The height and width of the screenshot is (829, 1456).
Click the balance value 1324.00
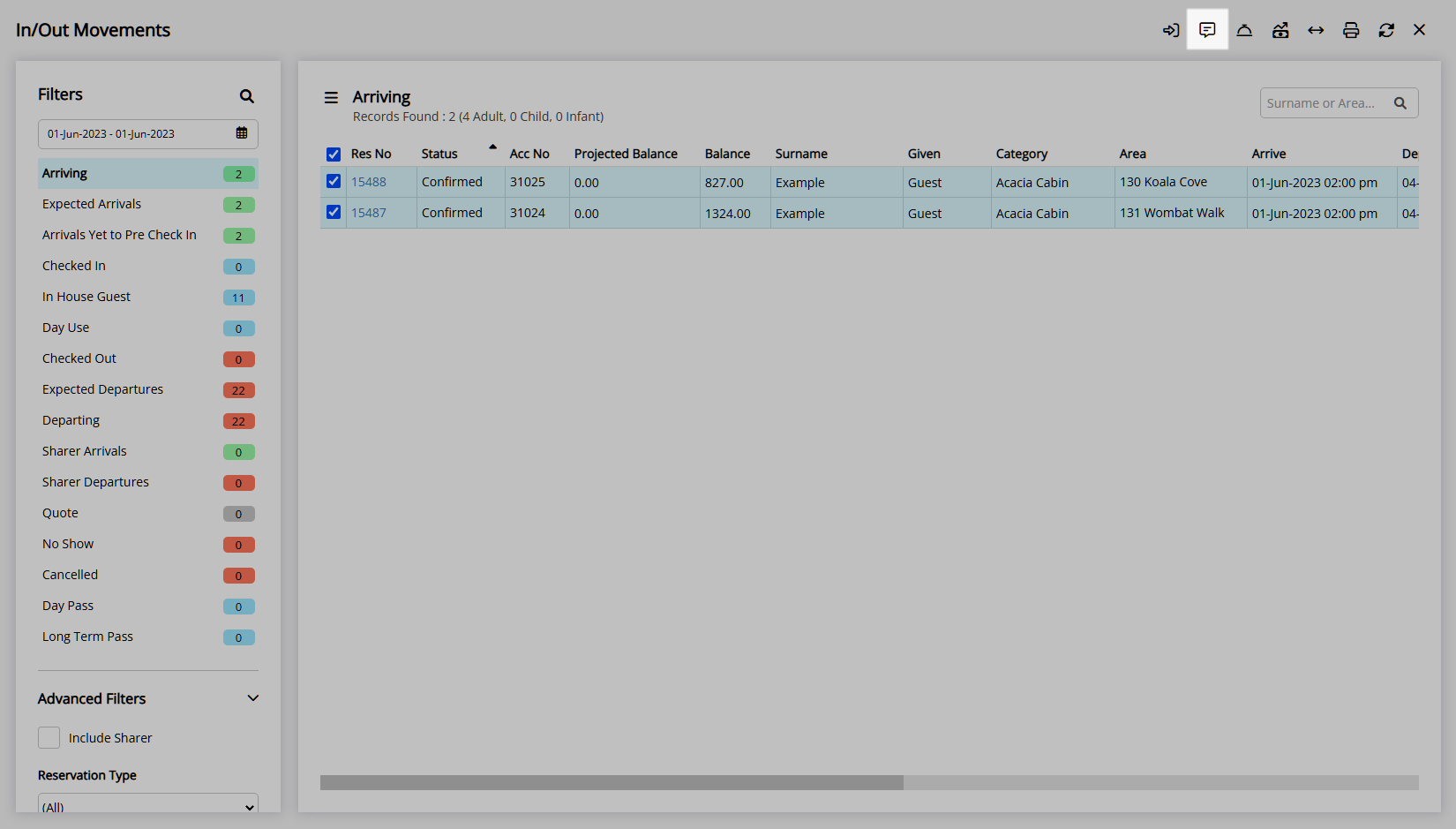pyautogui.click(x=728, y=214)
